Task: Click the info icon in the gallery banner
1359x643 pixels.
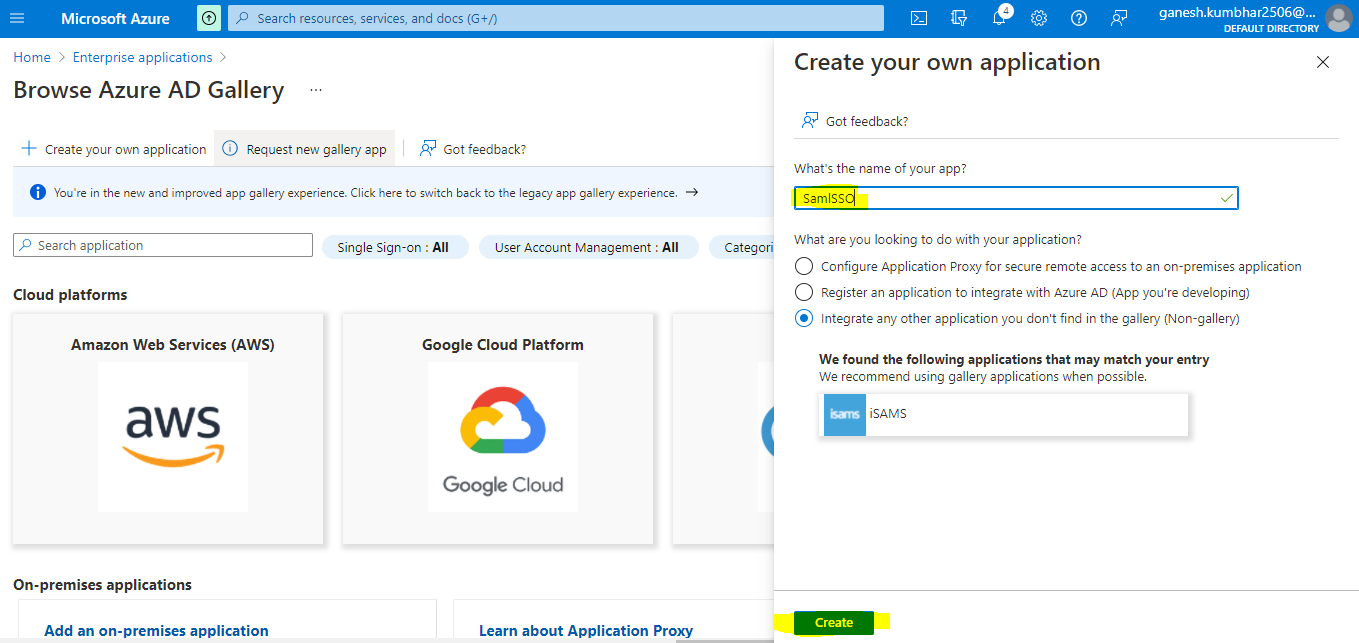Action: click(x=38, y=192)
